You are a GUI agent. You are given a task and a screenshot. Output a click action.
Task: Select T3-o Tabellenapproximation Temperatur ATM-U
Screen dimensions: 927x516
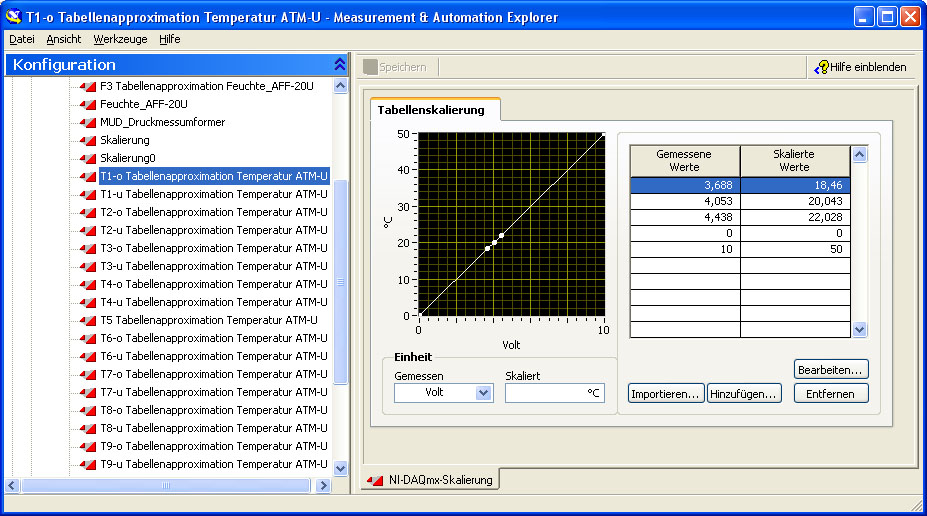pos(213,248)
